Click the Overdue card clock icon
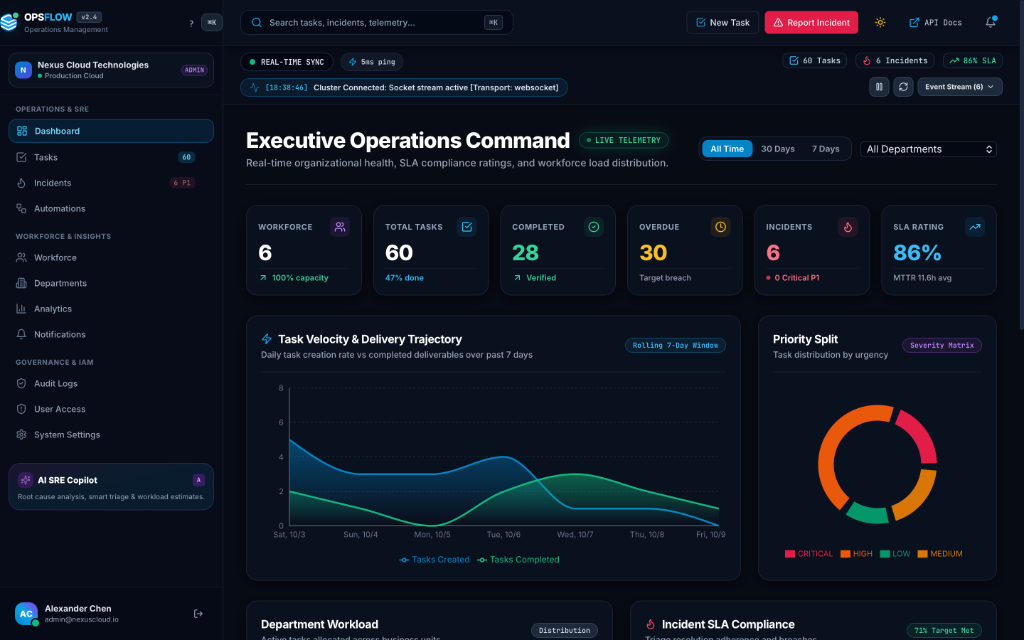The width and height of the screenshot is (1024, 640). pos(720,227)
